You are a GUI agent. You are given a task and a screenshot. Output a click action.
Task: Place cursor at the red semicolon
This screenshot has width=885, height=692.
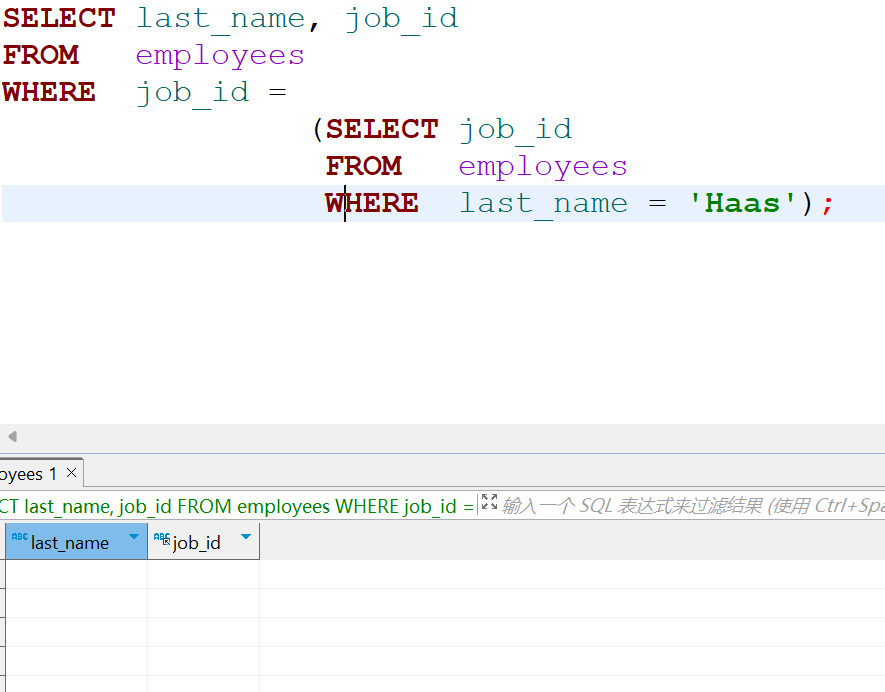pyautogui.click(x=827, y=203)
